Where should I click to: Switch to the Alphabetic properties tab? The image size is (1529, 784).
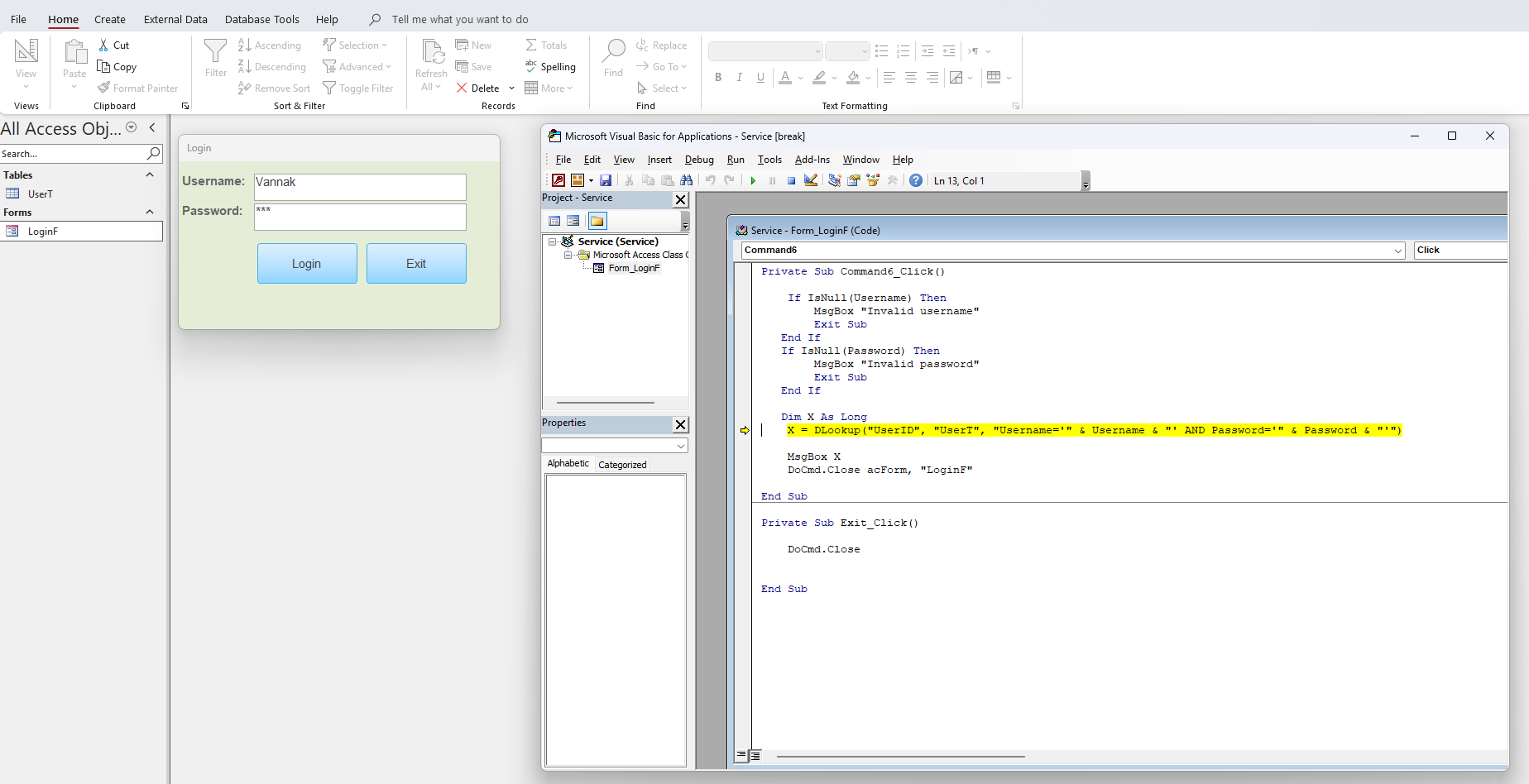568,464
